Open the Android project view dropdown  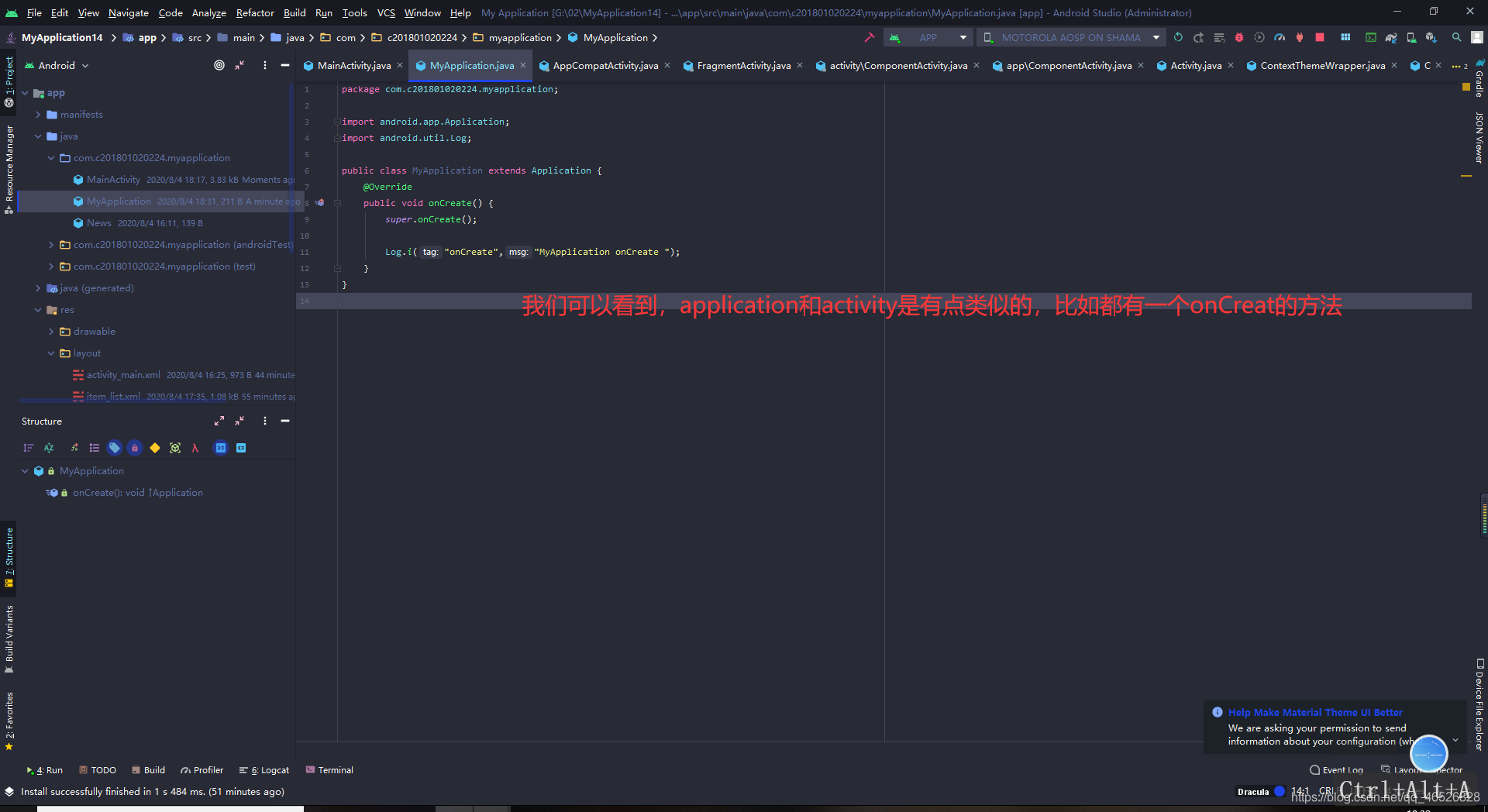(x=57, y=65)
